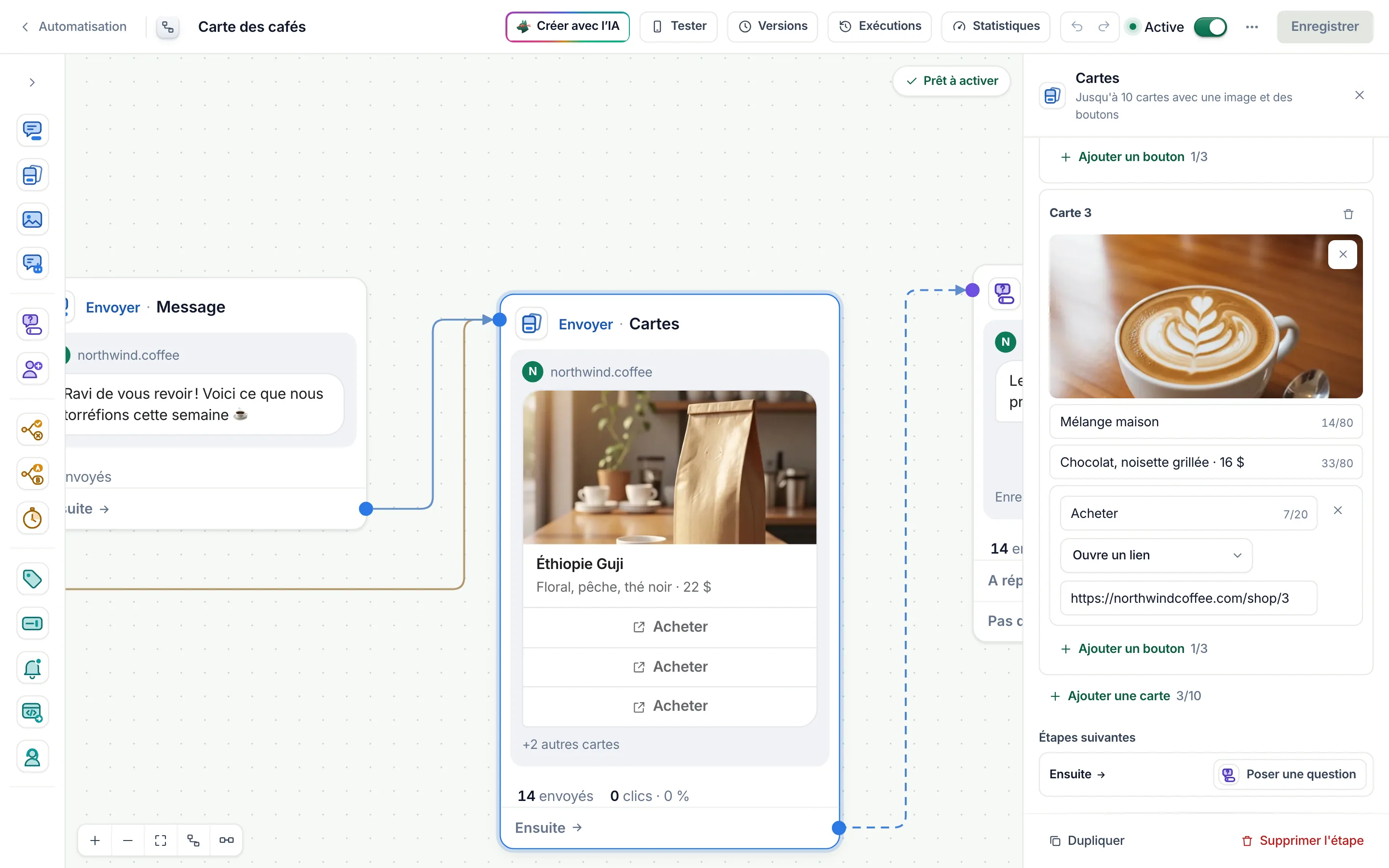Open the more options ellipsis menu
1389x868 pixels.
1252,27
